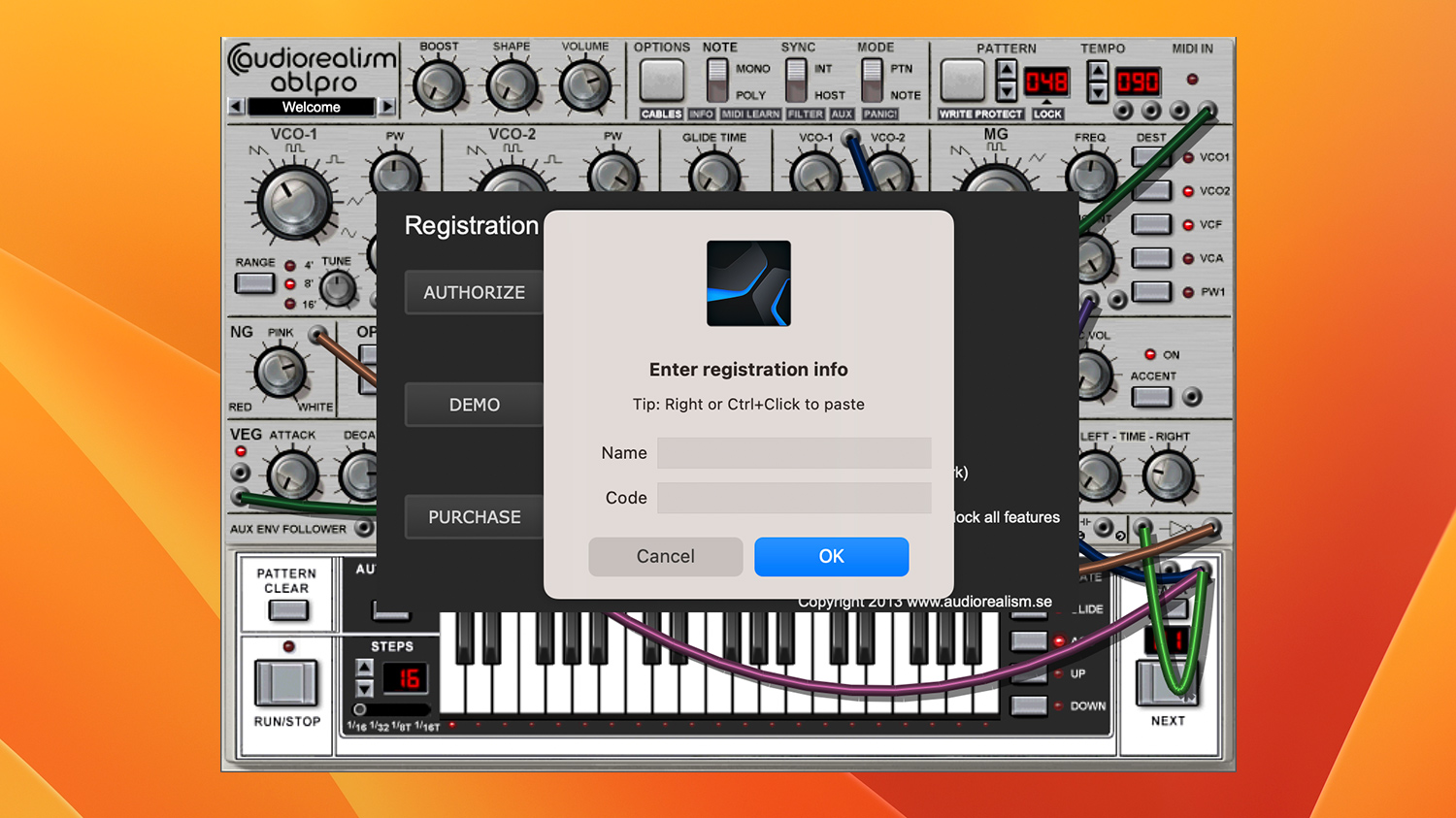Image resolution: width=1456 pixels, height=818 pixels.
Task: Click AUTHORIZE in the Registration panel
Action: 474,292
